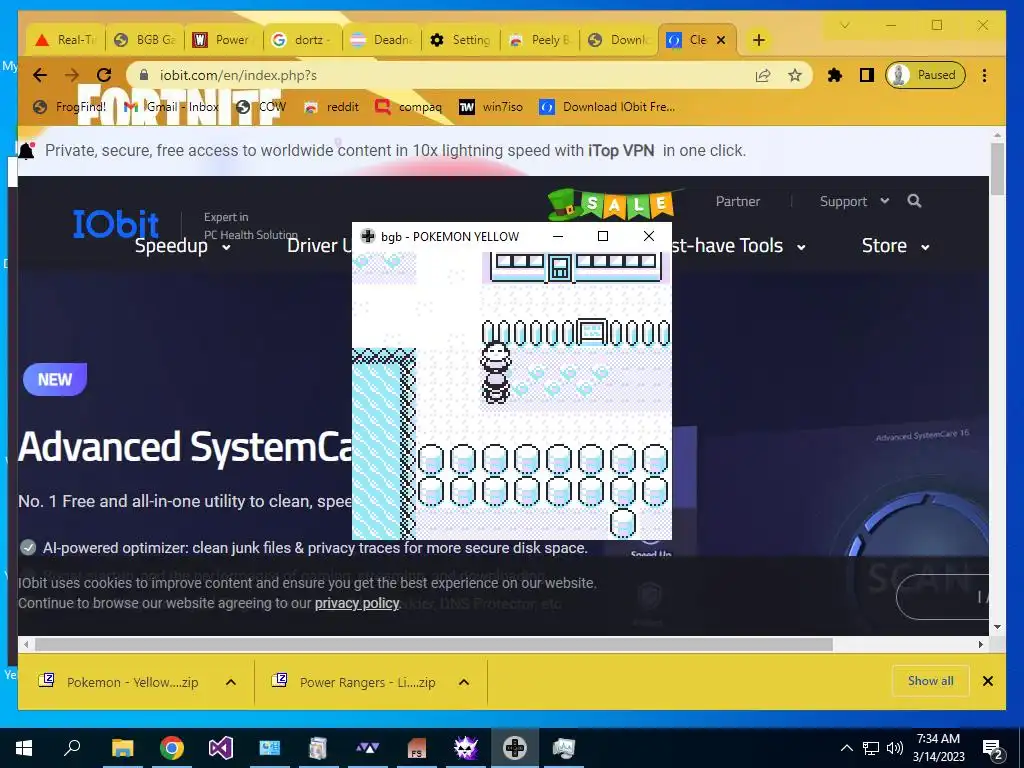Click the notification bell icon on the banner
This screenshot has height=768, width=1024.
point(27,151)
